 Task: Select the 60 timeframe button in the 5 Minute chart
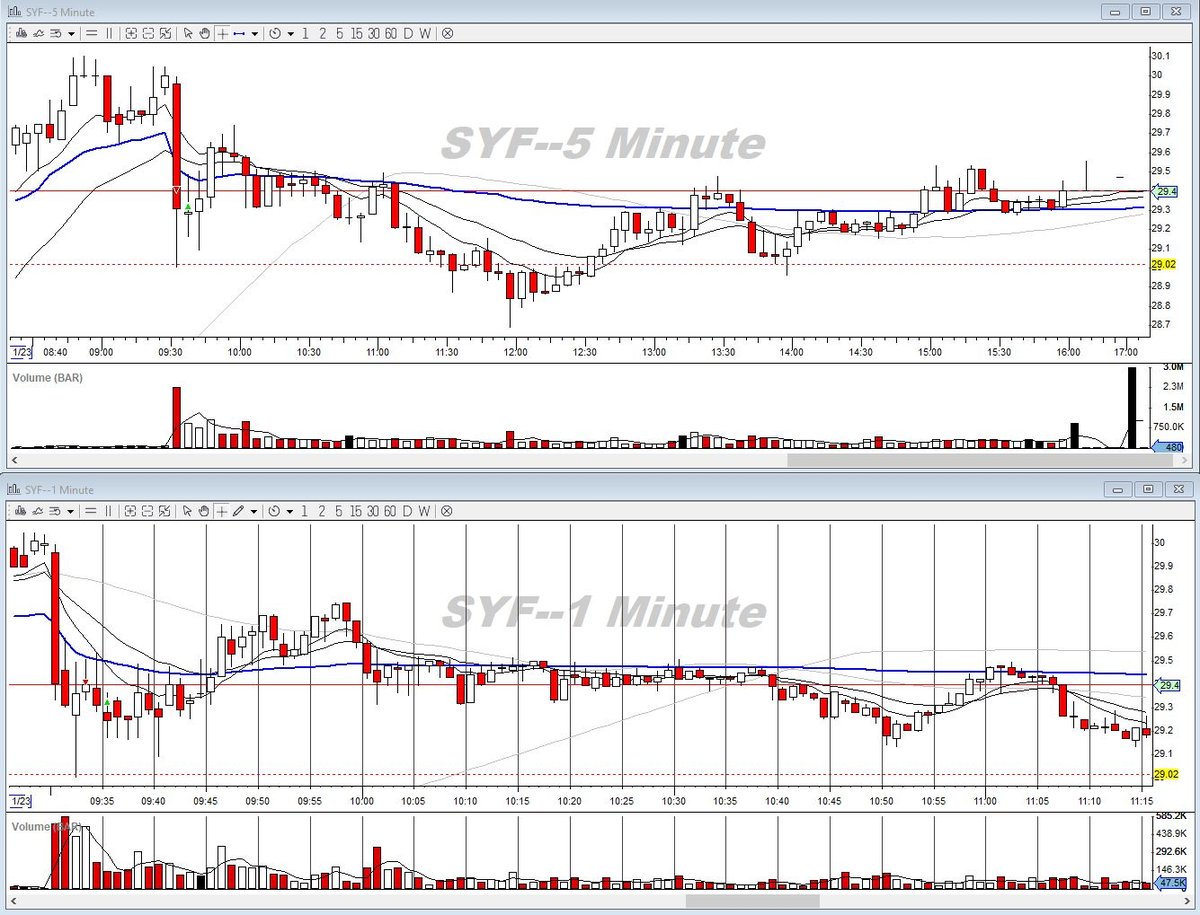[x=391, y=33]
